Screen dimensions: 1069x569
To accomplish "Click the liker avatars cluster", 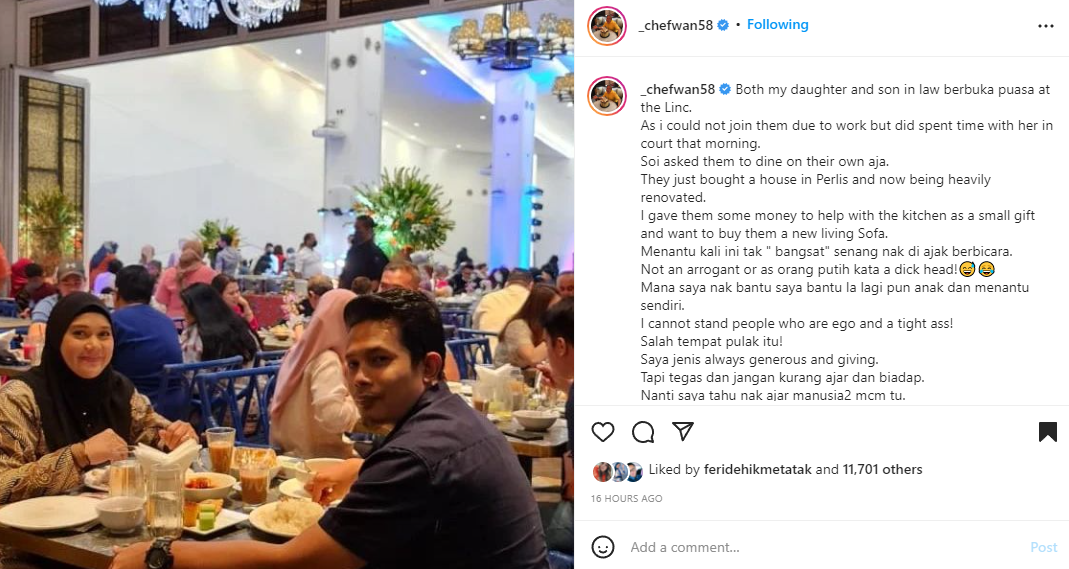I will (x=618, y=471).
